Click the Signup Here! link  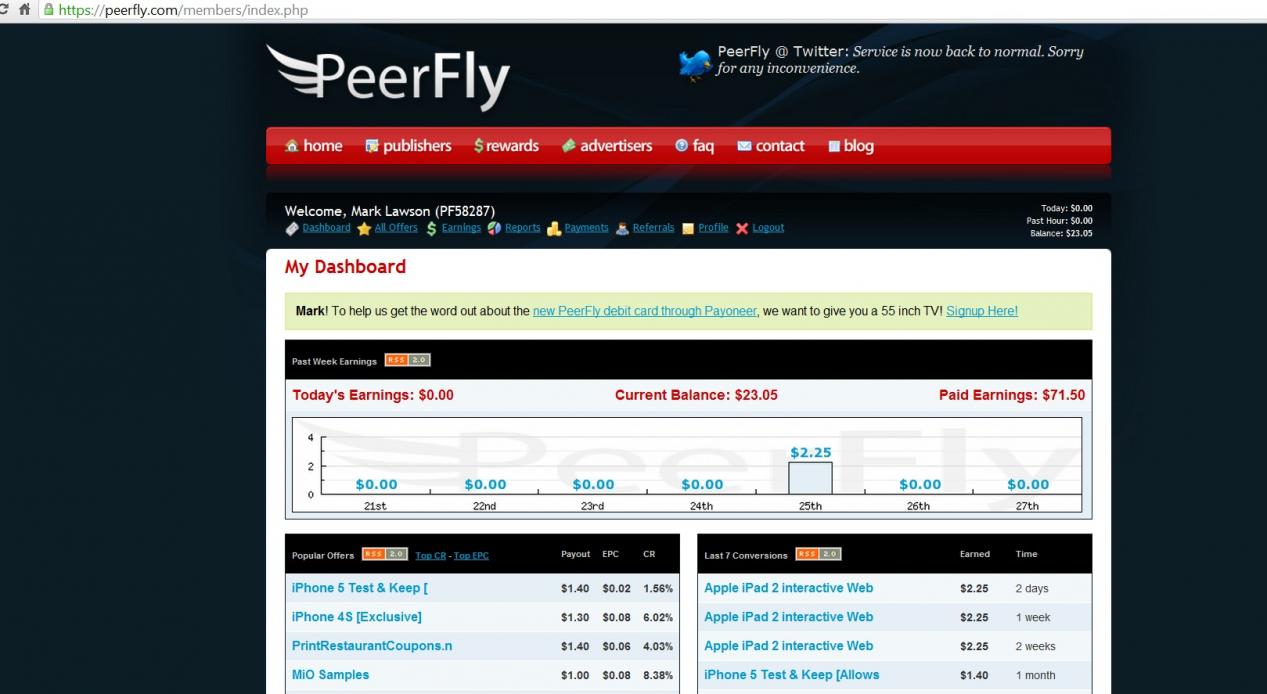(982, 311)
